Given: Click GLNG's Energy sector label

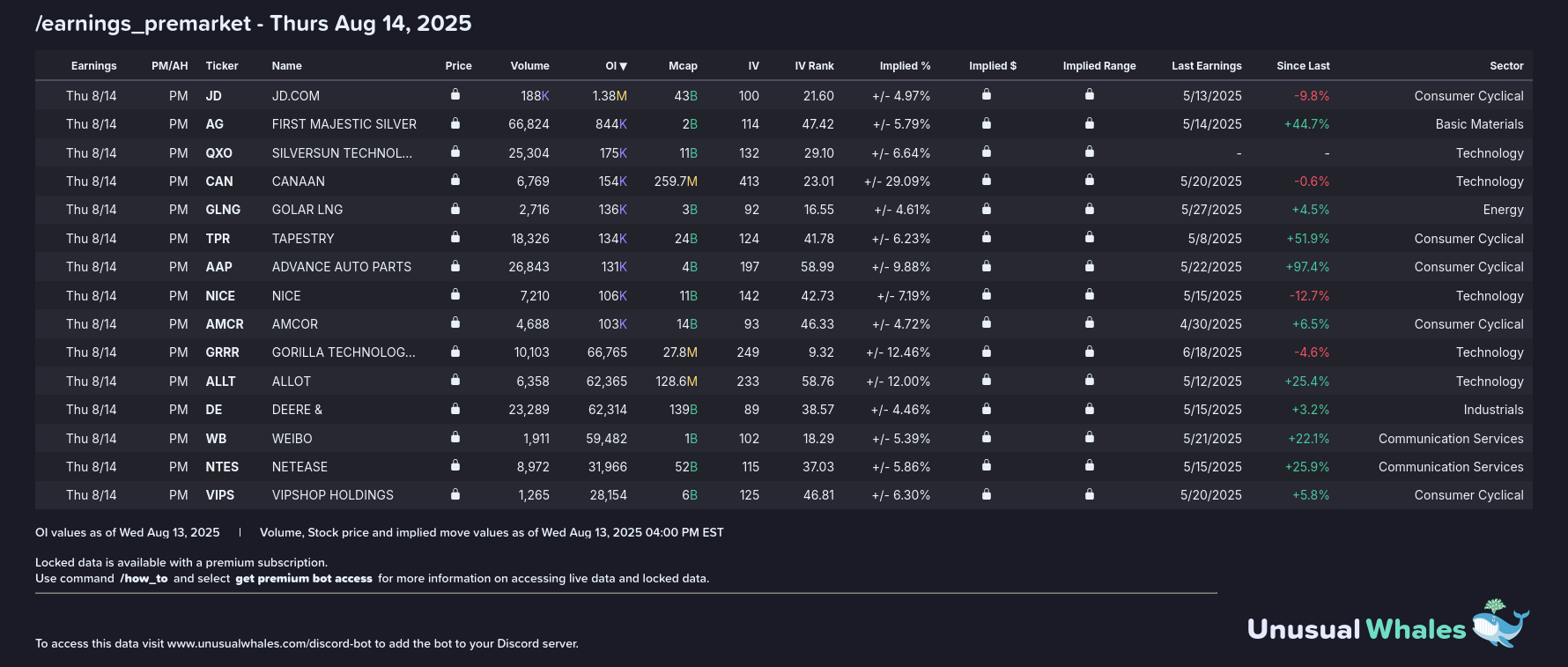Looking at the screenshot, I should tap(1503, 210).
